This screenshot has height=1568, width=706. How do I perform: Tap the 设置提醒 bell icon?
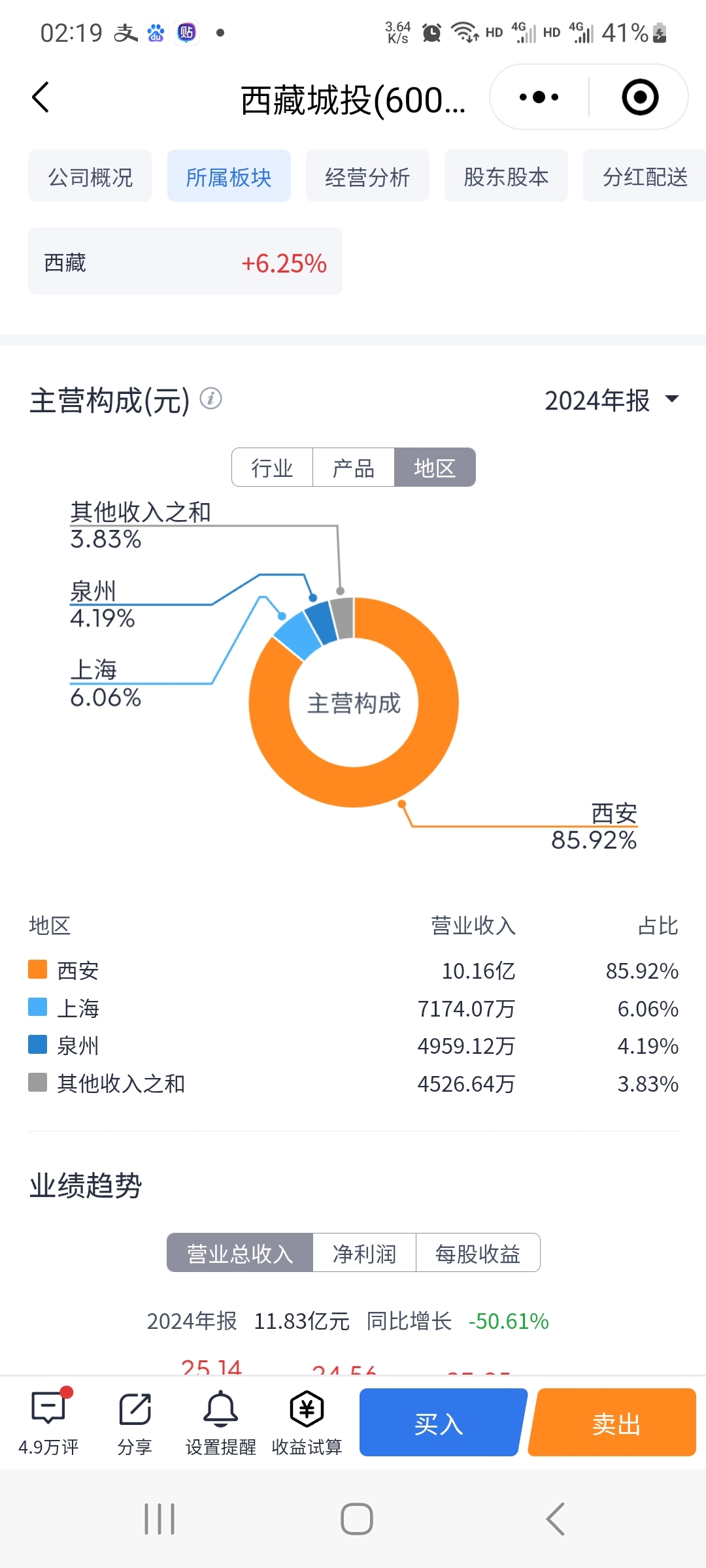[x=221, y=1408]
